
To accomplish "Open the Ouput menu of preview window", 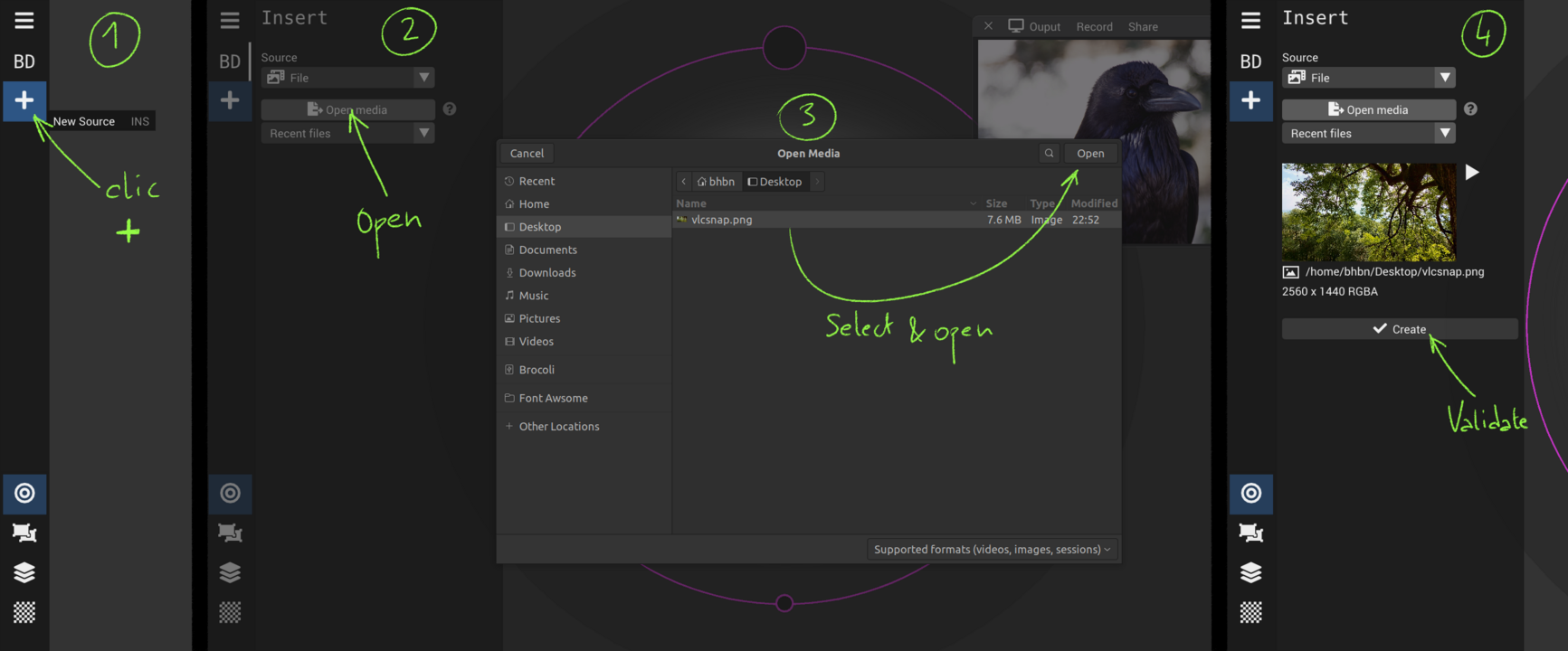I will (x=1034, y=26).
